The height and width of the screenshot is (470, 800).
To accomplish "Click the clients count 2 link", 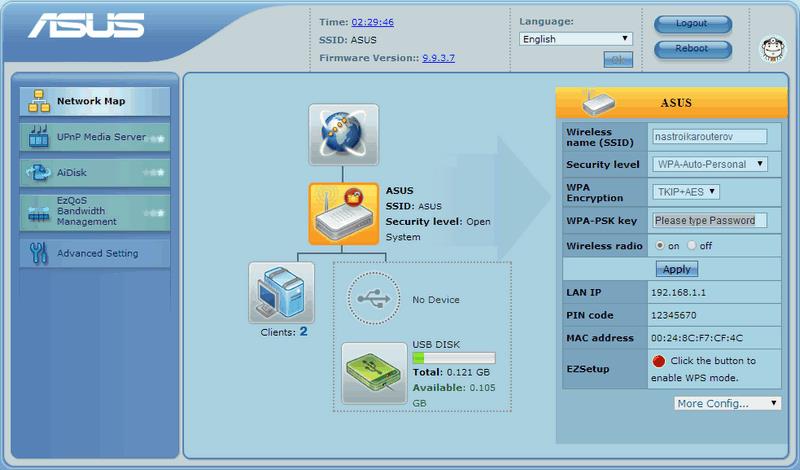I will (x=304, y=331).
